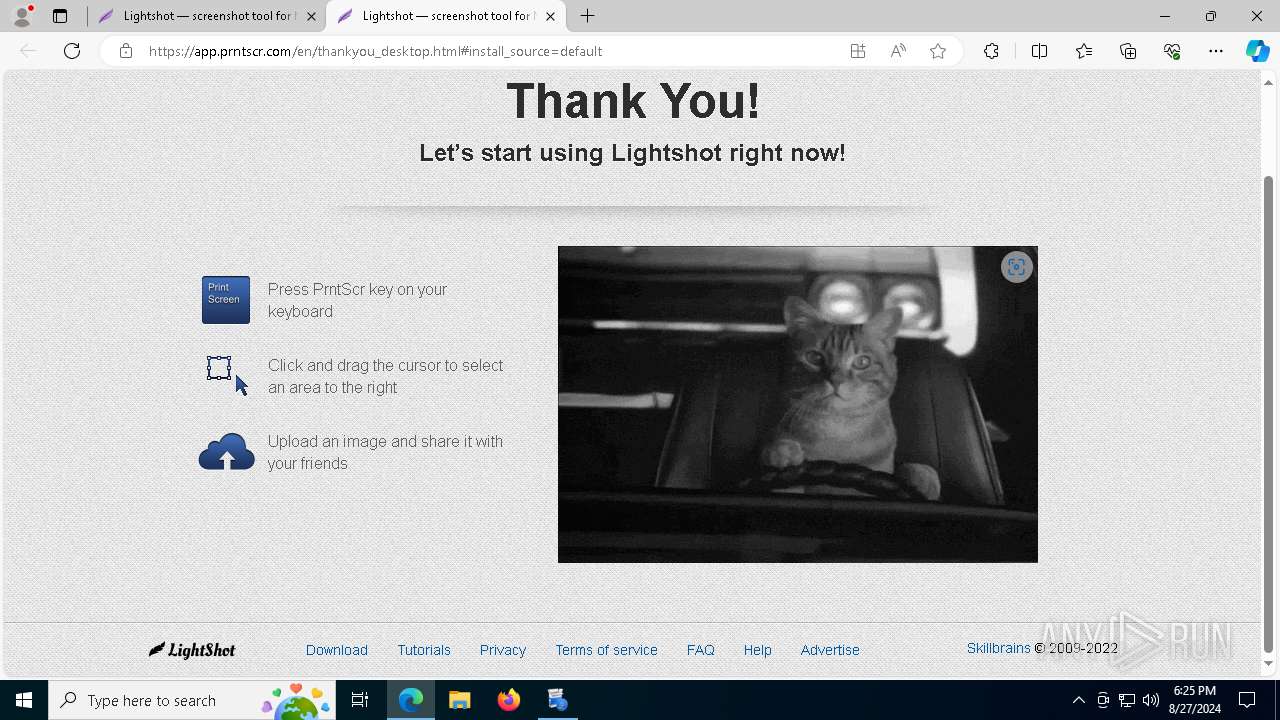1280x720 pixels.
Task: Click the area selection cursor icon
Action: [x=226, y=375]
